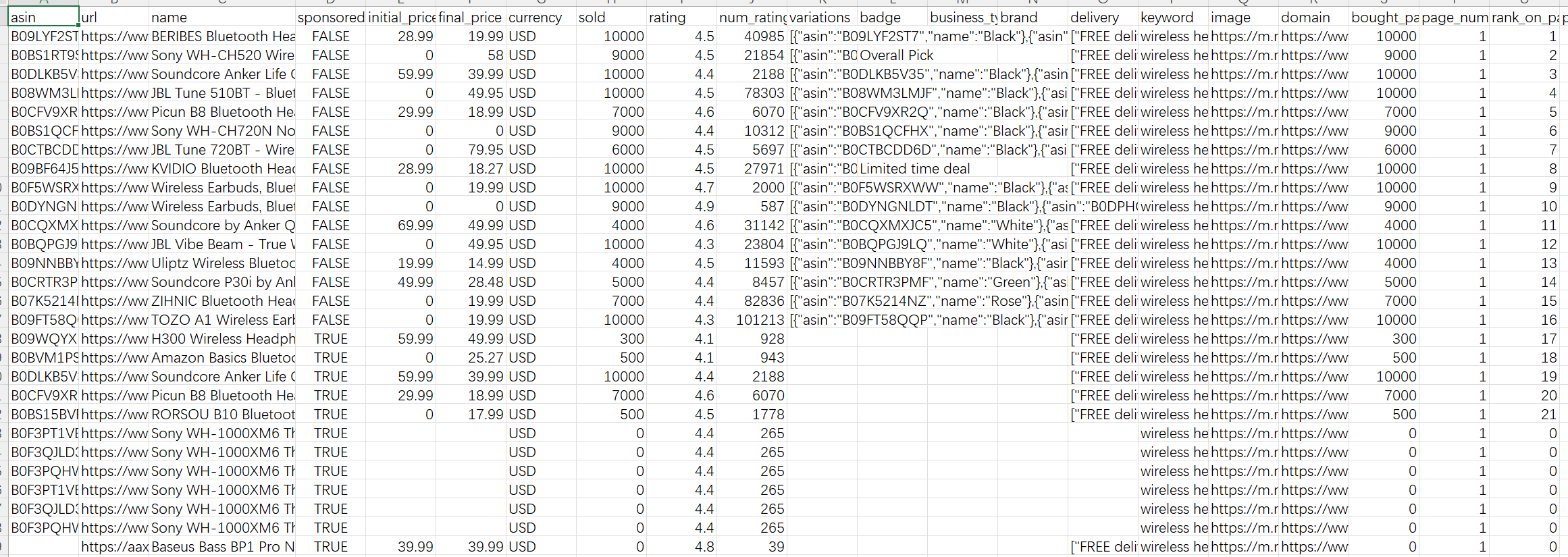Image resolution: width=1568 pixels, height=557 pixels.
Task: Select the asin cell B09LYF2ST
Action: 44,36
